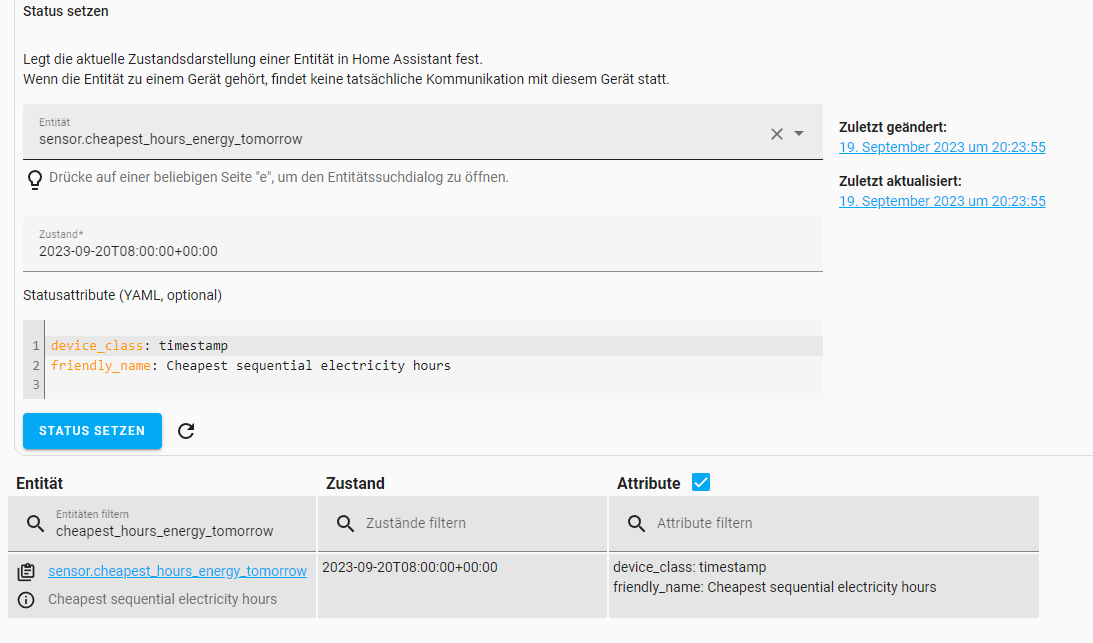The height and width of the screenshot is (643, 1093).
Task: Focus the Entität entity picker field
Action: [x=422, y=133]
